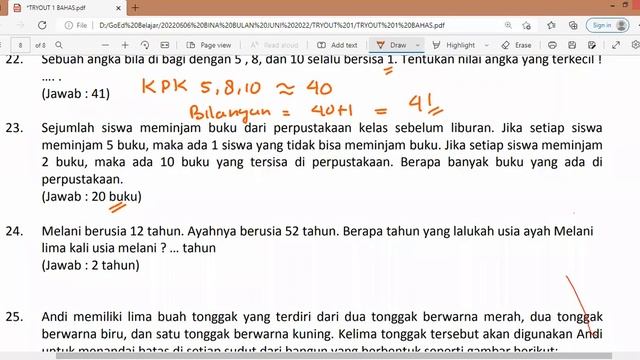The image size is (640, 360).
Task: Zoom in using the plus icon
Action: (x=125, y=45)
